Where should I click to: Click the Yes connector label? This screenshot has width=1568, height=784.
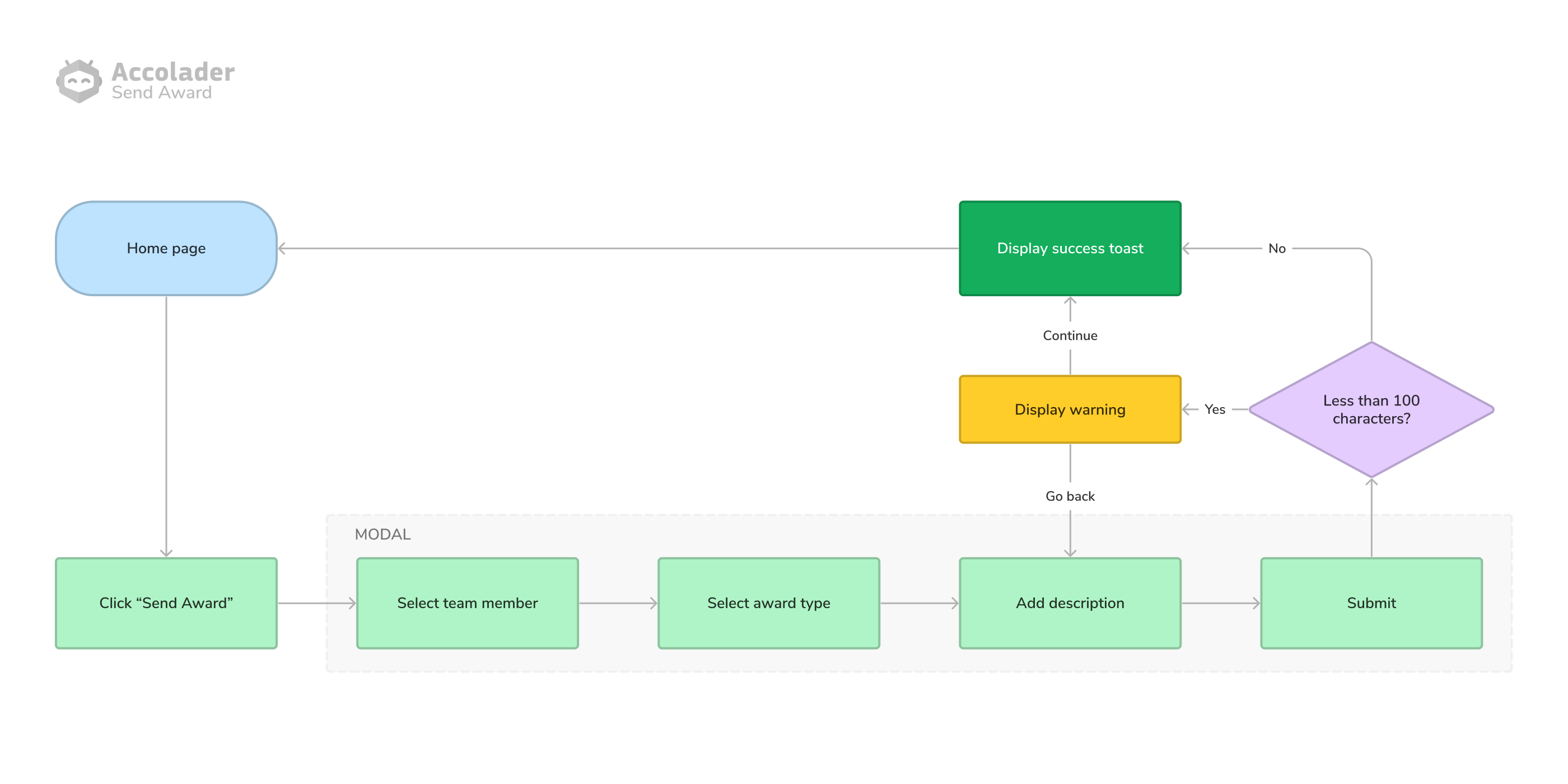pyautogui.click(x=1214, y=409)
